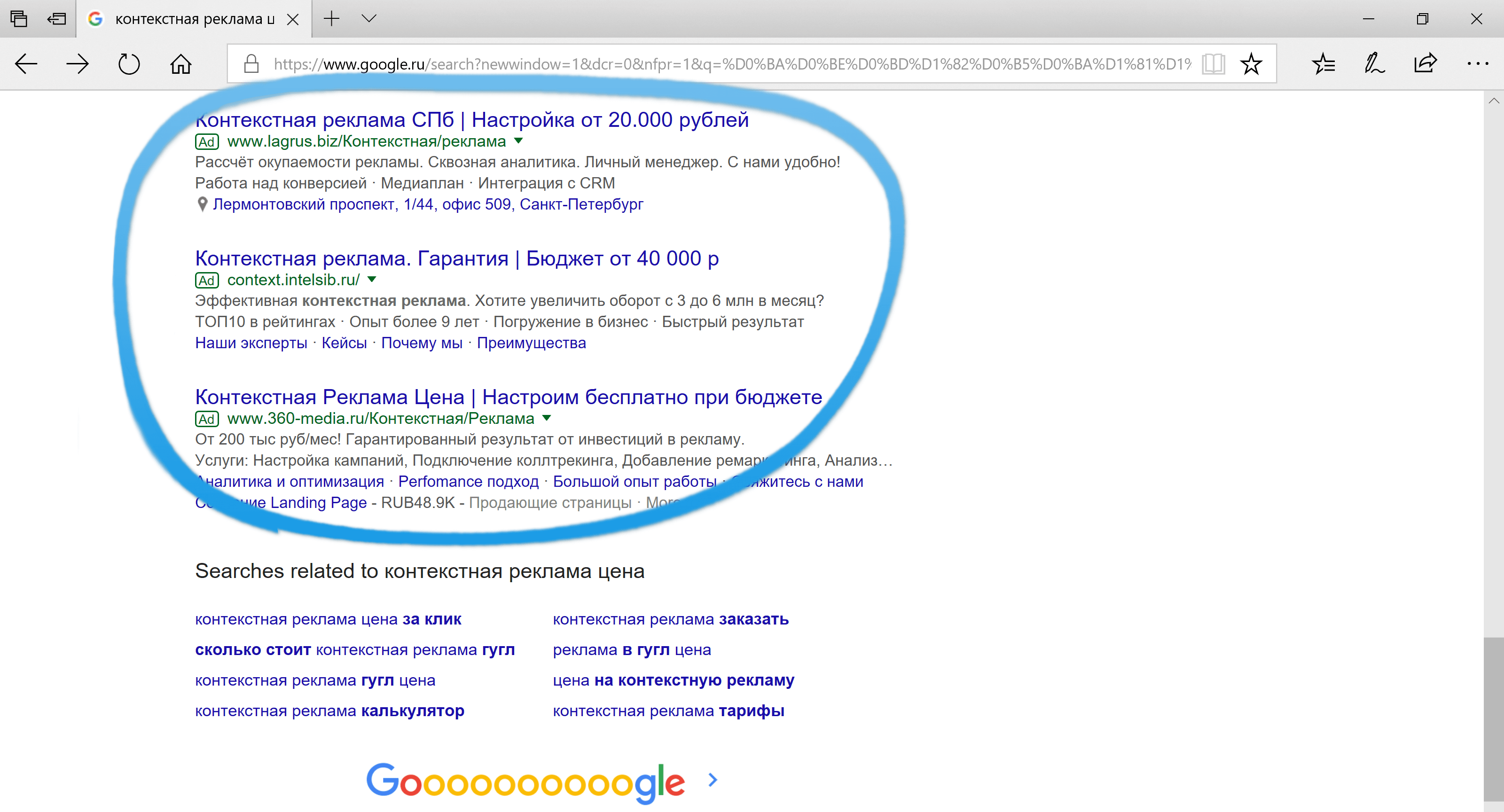The width and height of the screenshot is (1504, 812).
Task: Click the Ad label of lagrus.biz result
Action: pyautogui.click(x=207, y=141)
